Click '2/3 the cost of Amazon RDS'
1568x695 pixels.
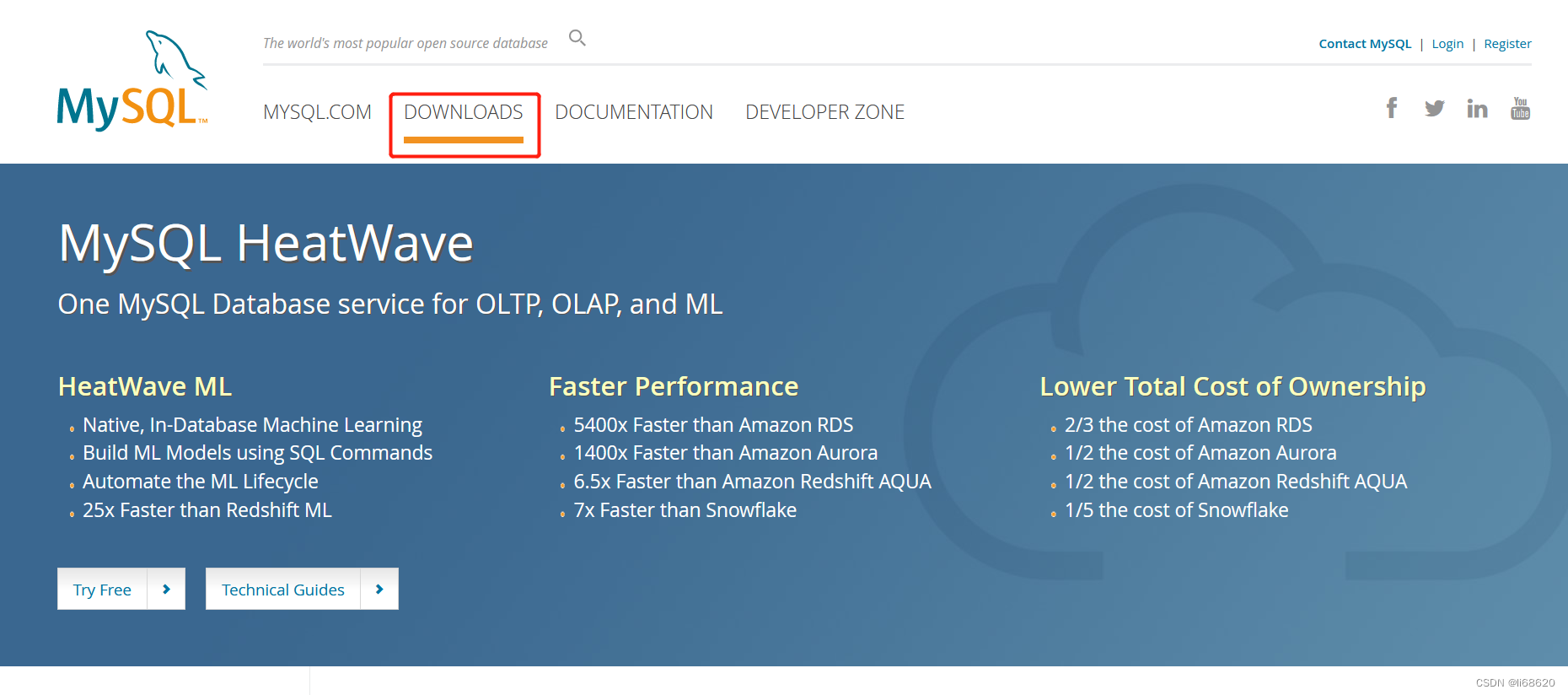pos(1189,425)
